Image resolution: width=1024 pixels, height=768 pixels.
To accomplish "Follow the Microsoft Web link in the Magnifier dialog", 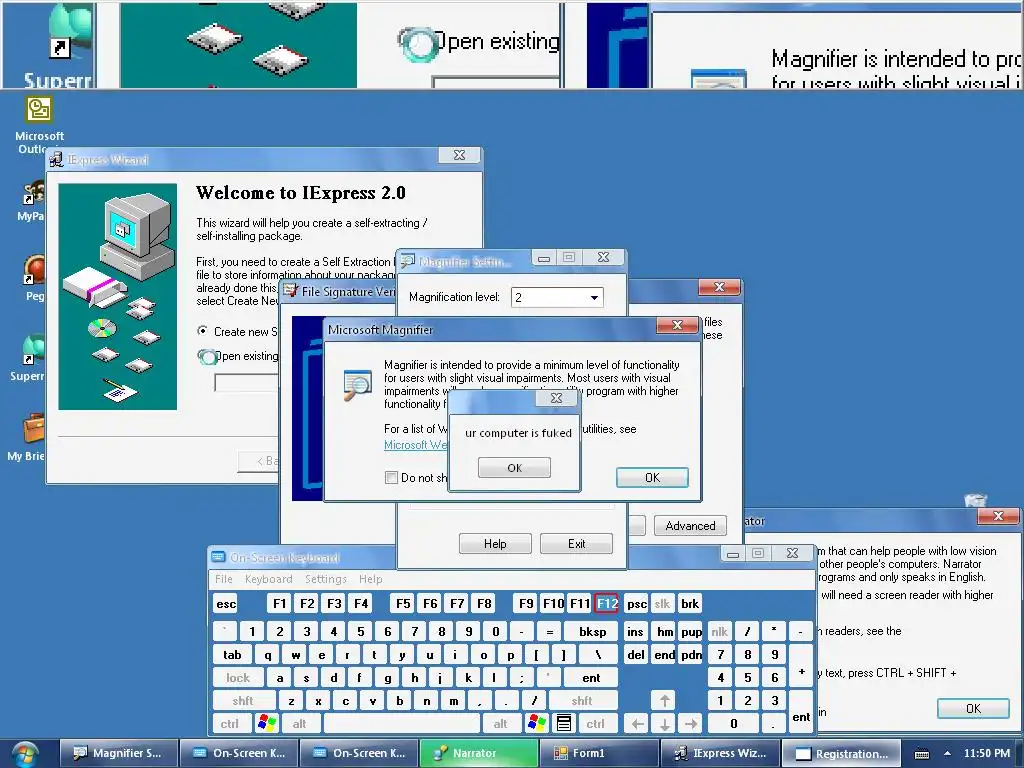I will click(x=416, y=445).
